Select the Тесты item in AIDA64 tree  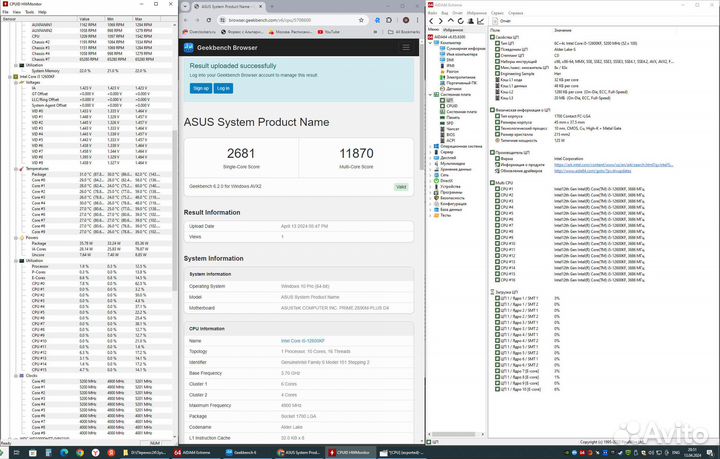tap(445, 215)
